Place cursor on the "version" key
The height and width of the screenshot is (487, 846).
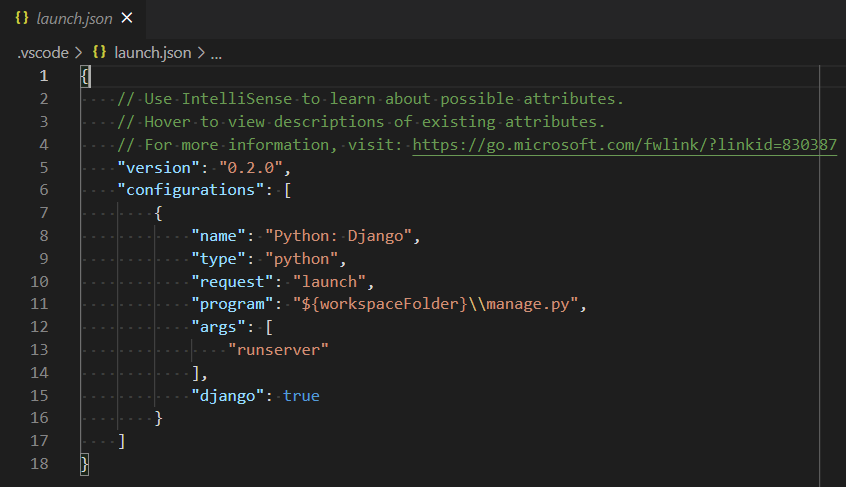159,168
